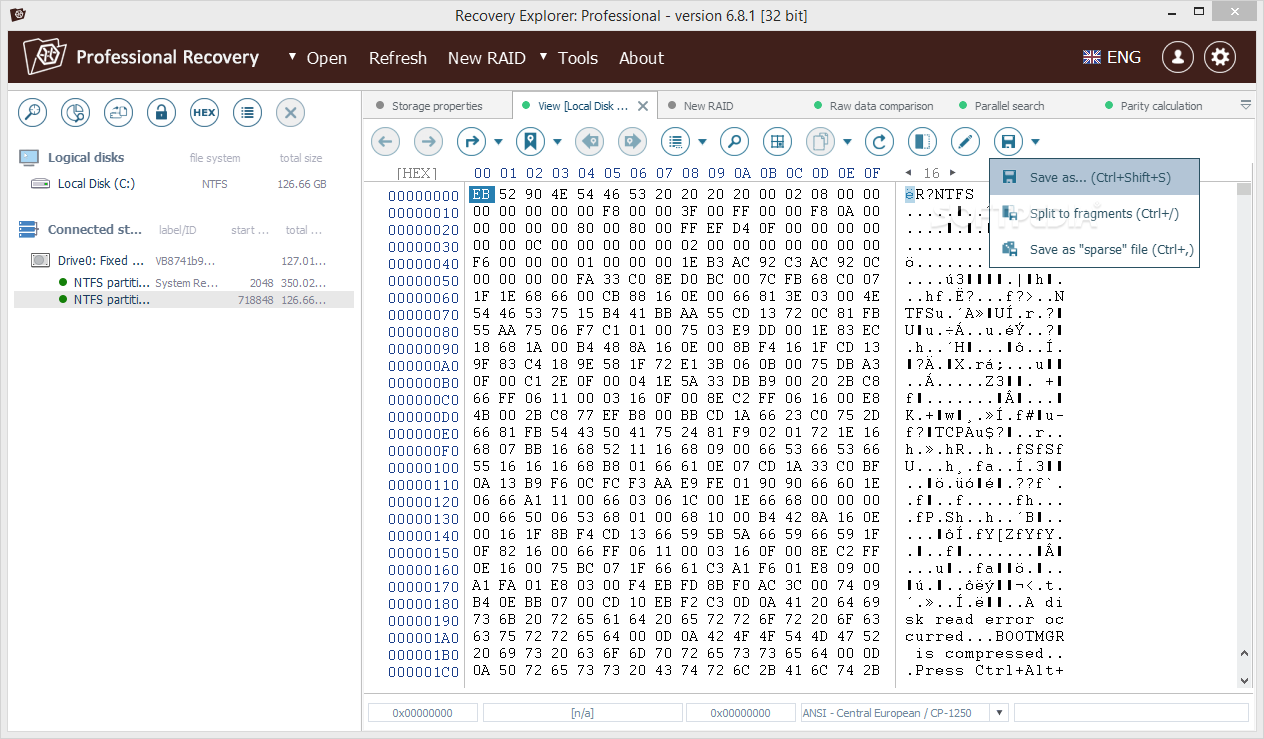
Task: Switch to the Parity calculation tab
Action: point(1161,106)
